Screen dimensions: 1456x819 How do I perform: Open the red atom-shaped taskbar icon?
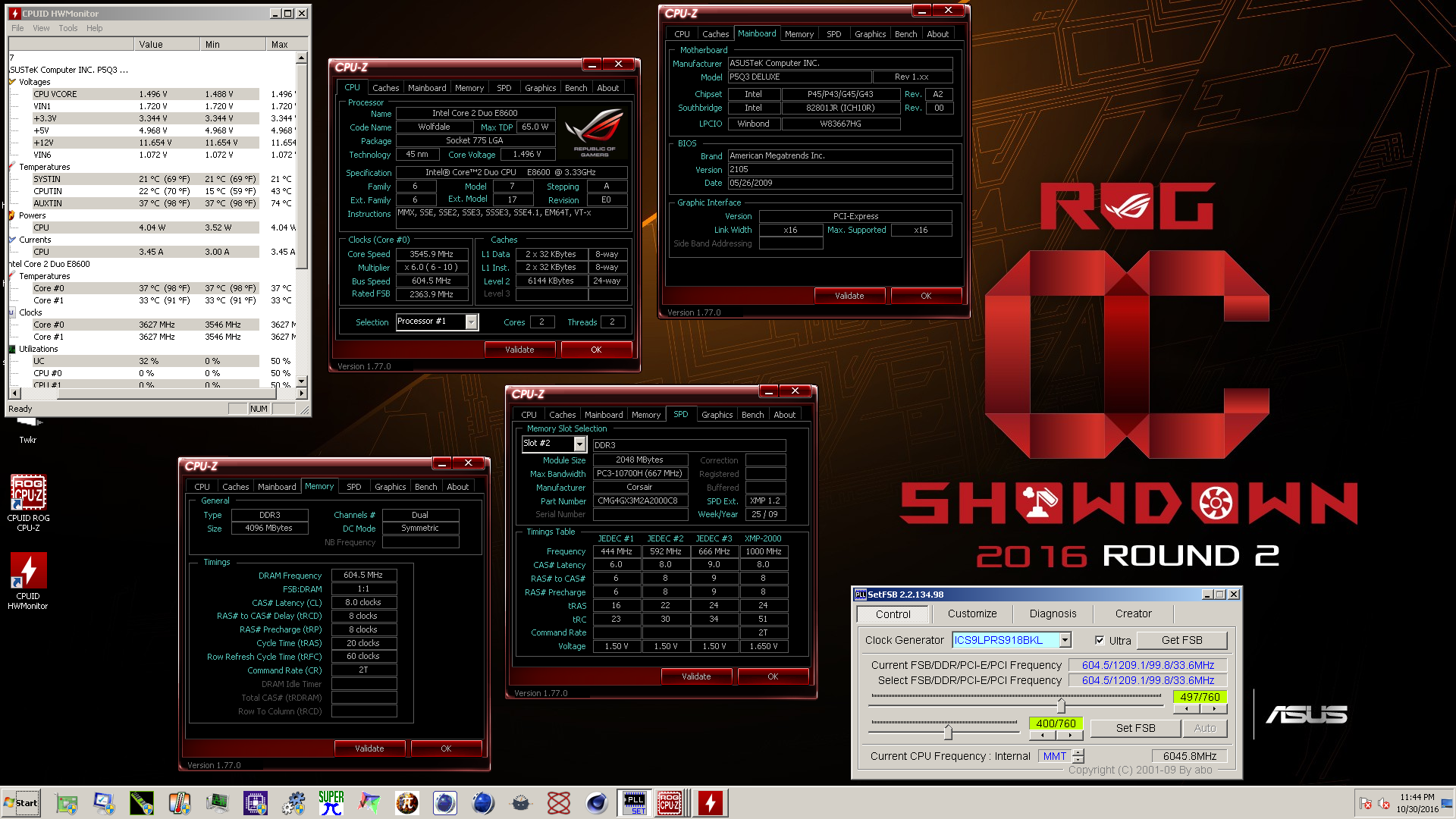[559, 803]
